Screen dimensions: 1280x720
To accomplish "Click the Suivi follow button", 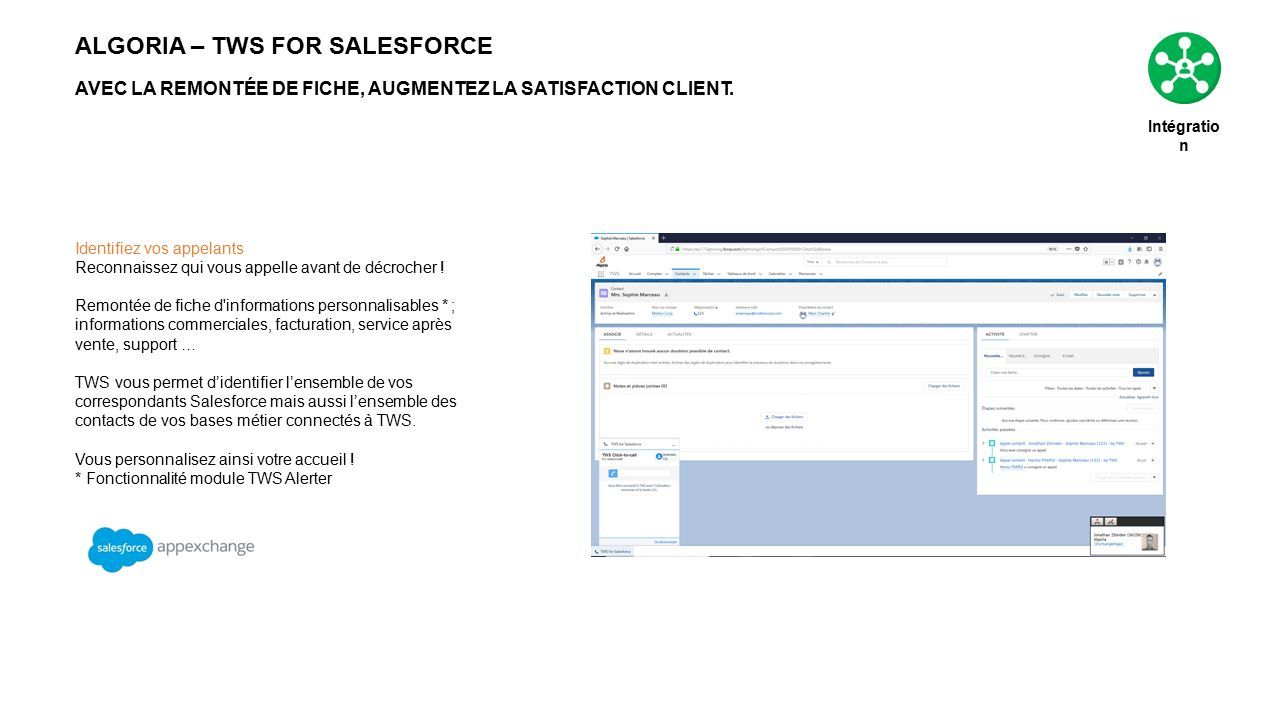I will point(1059,295).
